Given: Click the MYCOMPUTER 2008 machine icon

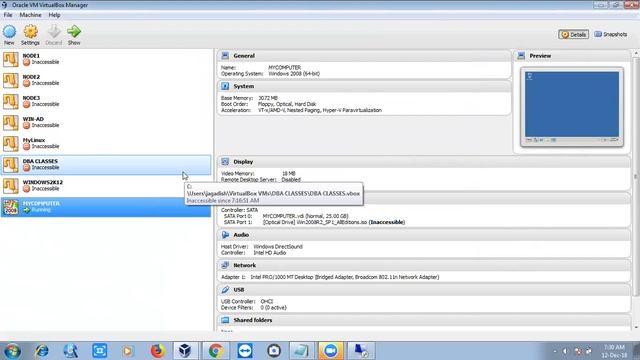Looking at the screenshot, I should pyautogui.click(x=11, y=207).
